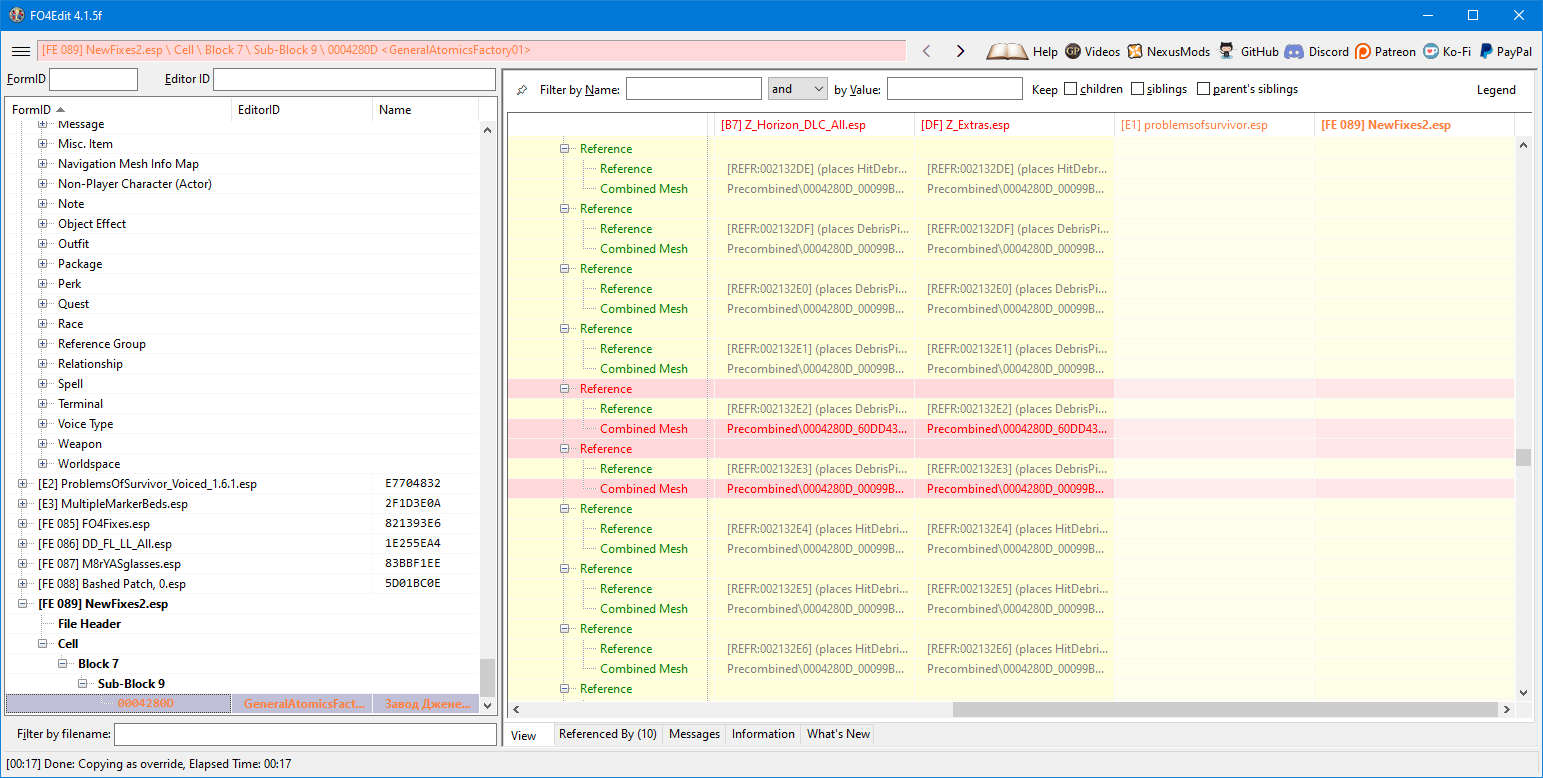Image resolution: width=1543 pixels, height=778 pixels.
Task: Open the Discord icon
Action: click(x=1294, y=51)
